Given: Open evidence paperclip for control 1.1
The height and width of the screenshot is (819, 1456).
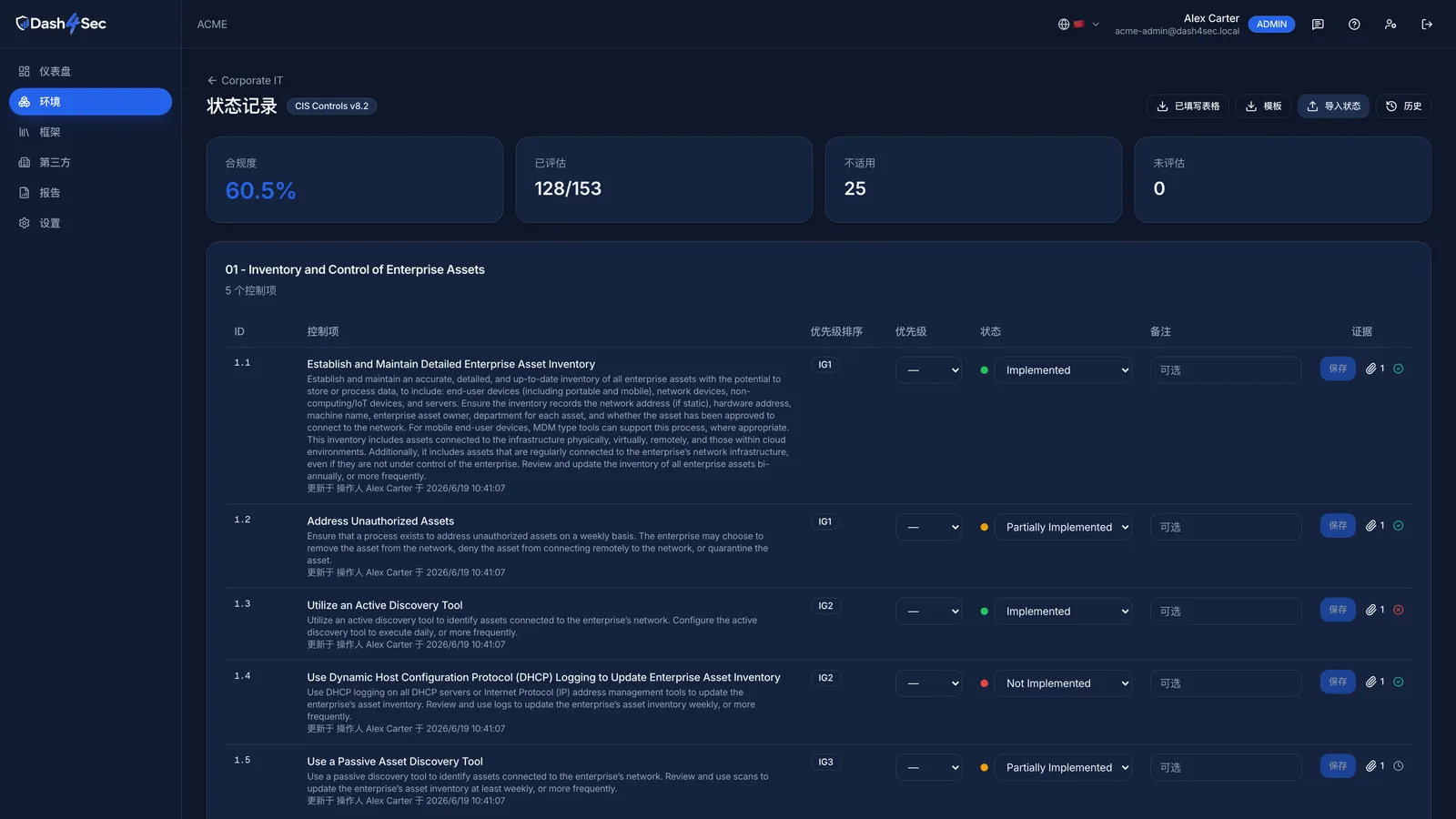Looking at the screenshot, I should click(x=1374, y=369).
